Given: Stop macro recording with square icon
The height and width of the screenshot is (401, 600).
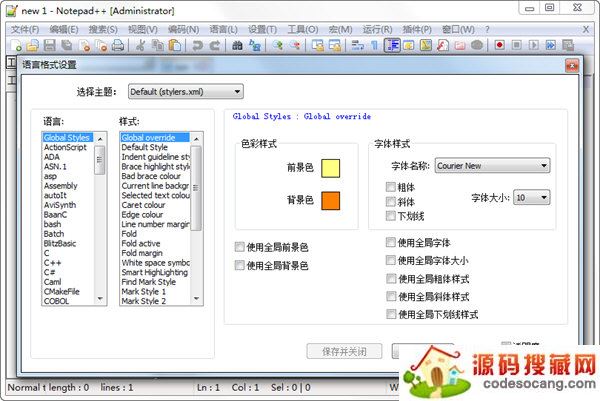Looking at the screenshot, I should pyautogui.click(x=516, y=45).
